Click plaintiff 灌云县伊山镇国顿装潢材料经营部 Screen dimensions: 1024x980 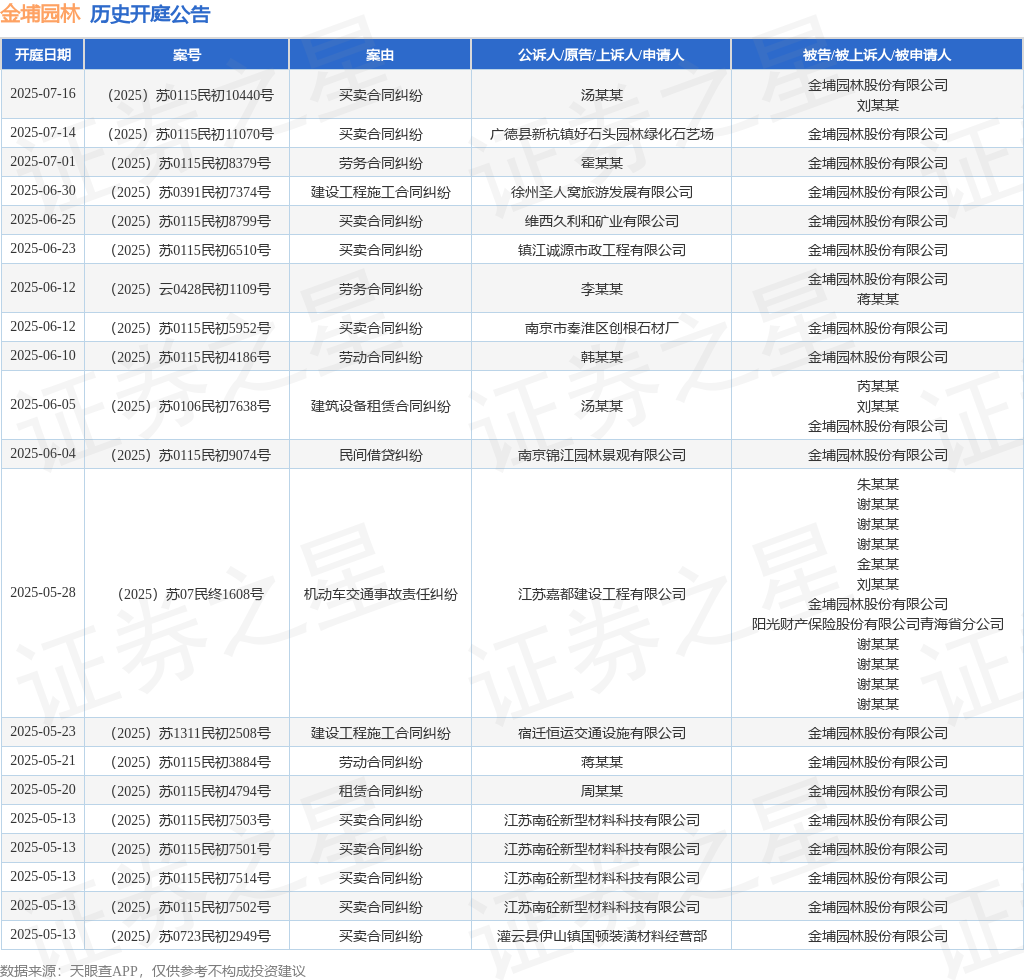point(601,936)
